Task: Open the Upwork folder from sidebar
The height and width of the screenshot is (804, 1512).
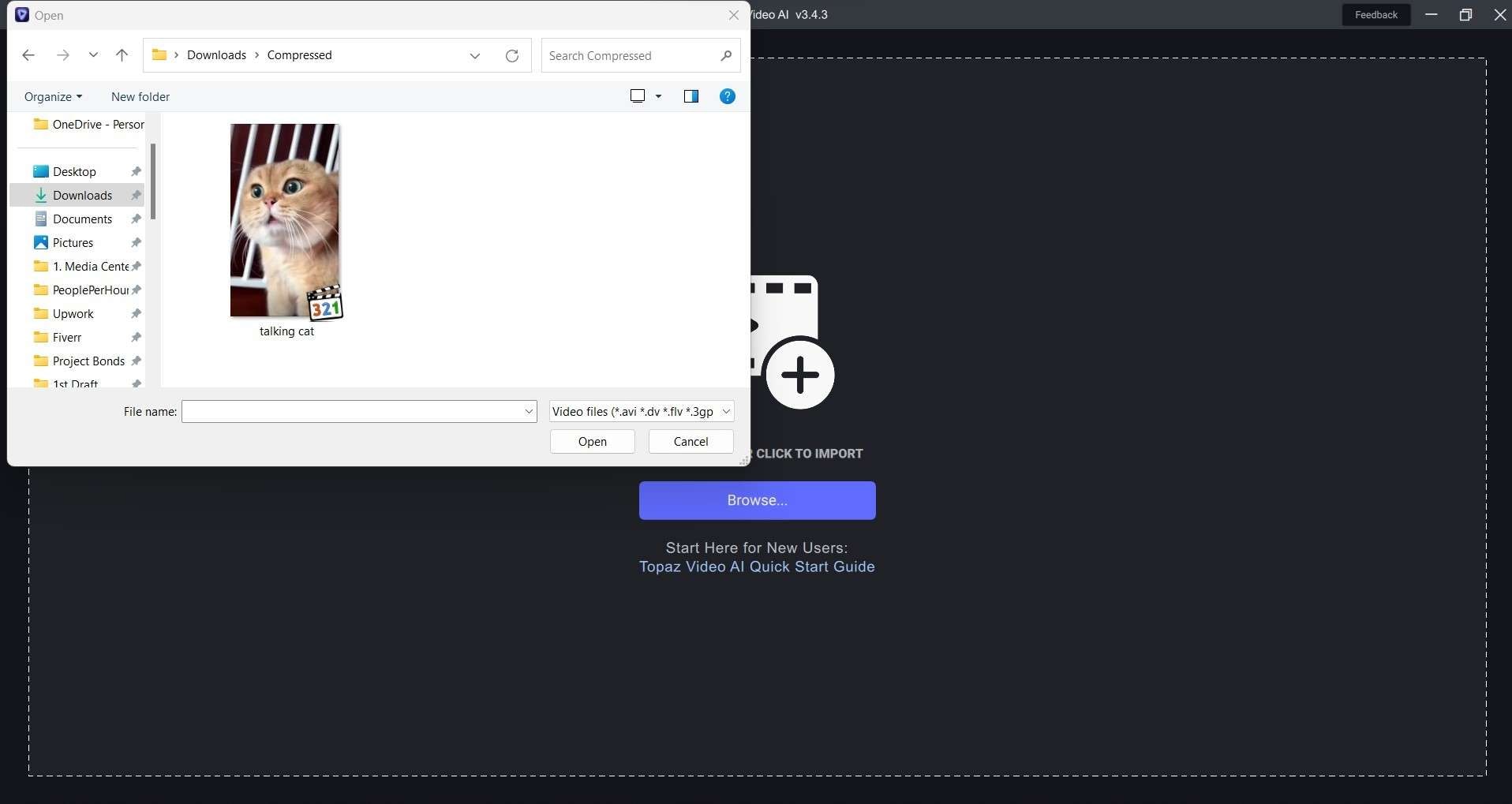Action: point(73,313)
